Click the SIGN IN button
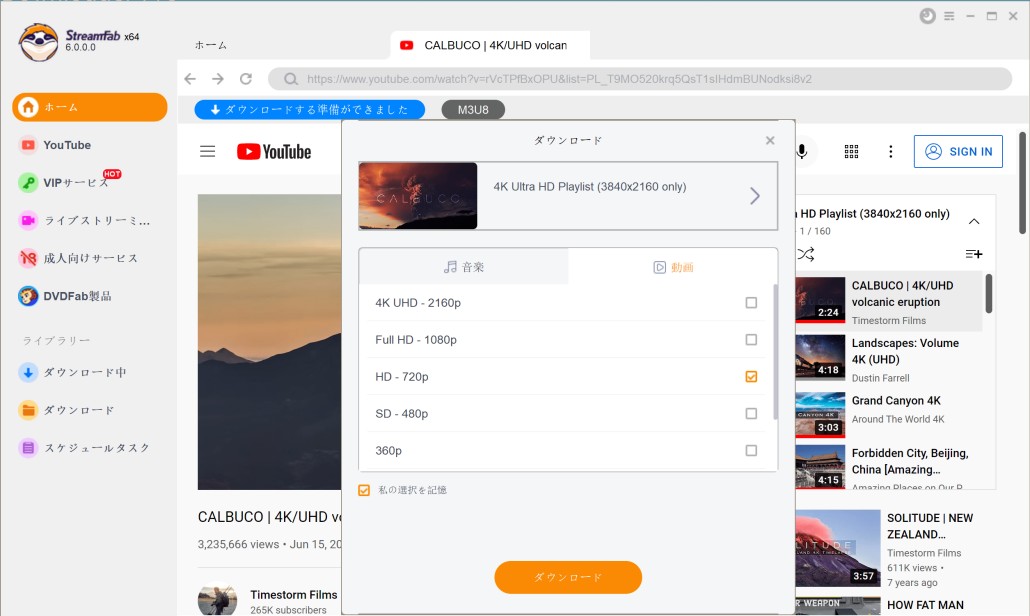 click(958, 152)
